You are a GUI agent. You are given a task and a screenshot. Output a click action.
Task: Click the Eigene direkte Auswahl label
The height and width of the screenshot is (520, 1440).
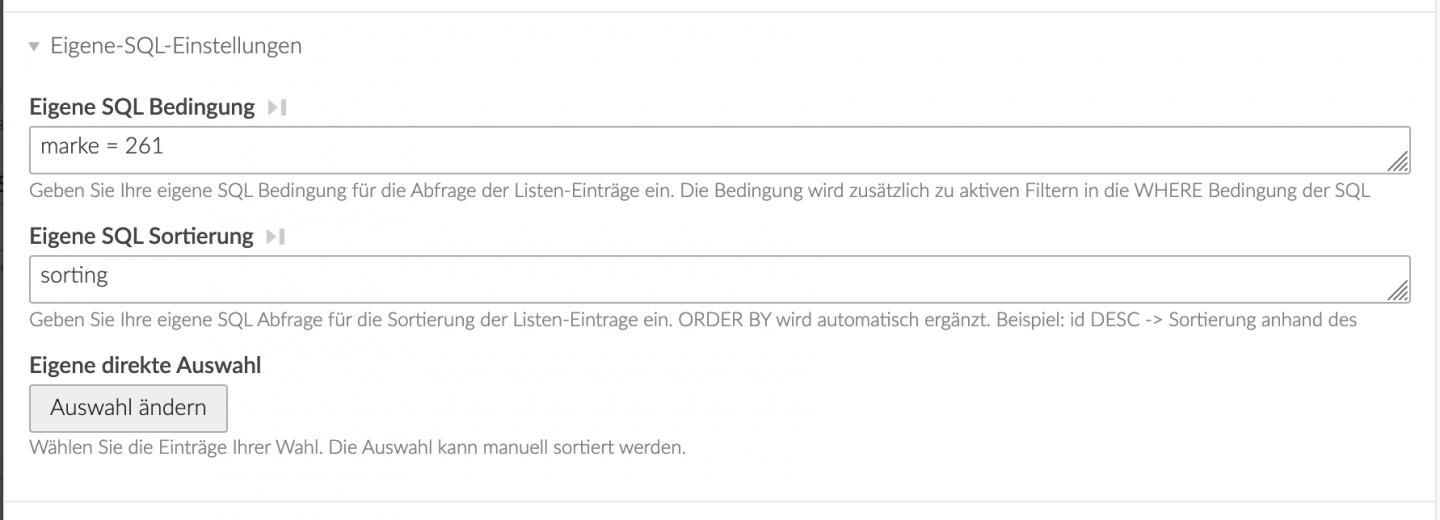pyautogui.click(x=145, y=366)
